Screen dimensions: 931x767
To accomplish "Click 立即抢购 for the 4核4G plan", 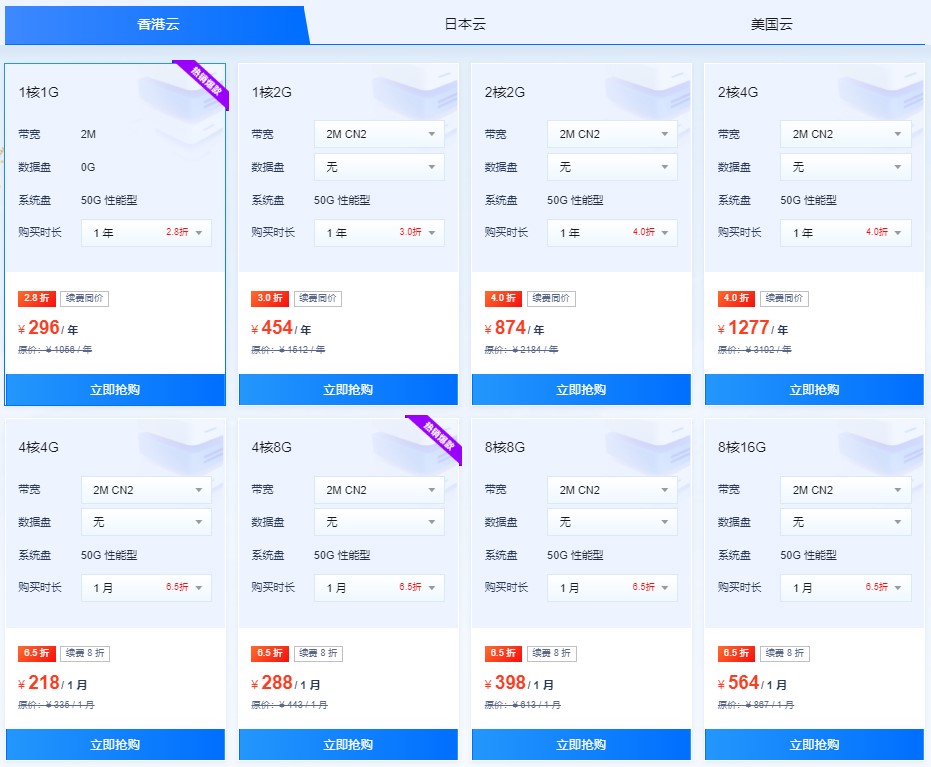I will pos(115,744).
